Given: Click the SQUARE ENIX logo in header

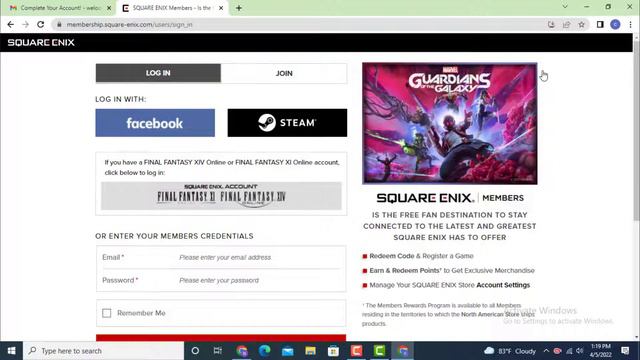Looking at the screenshot, I should 41,42.
